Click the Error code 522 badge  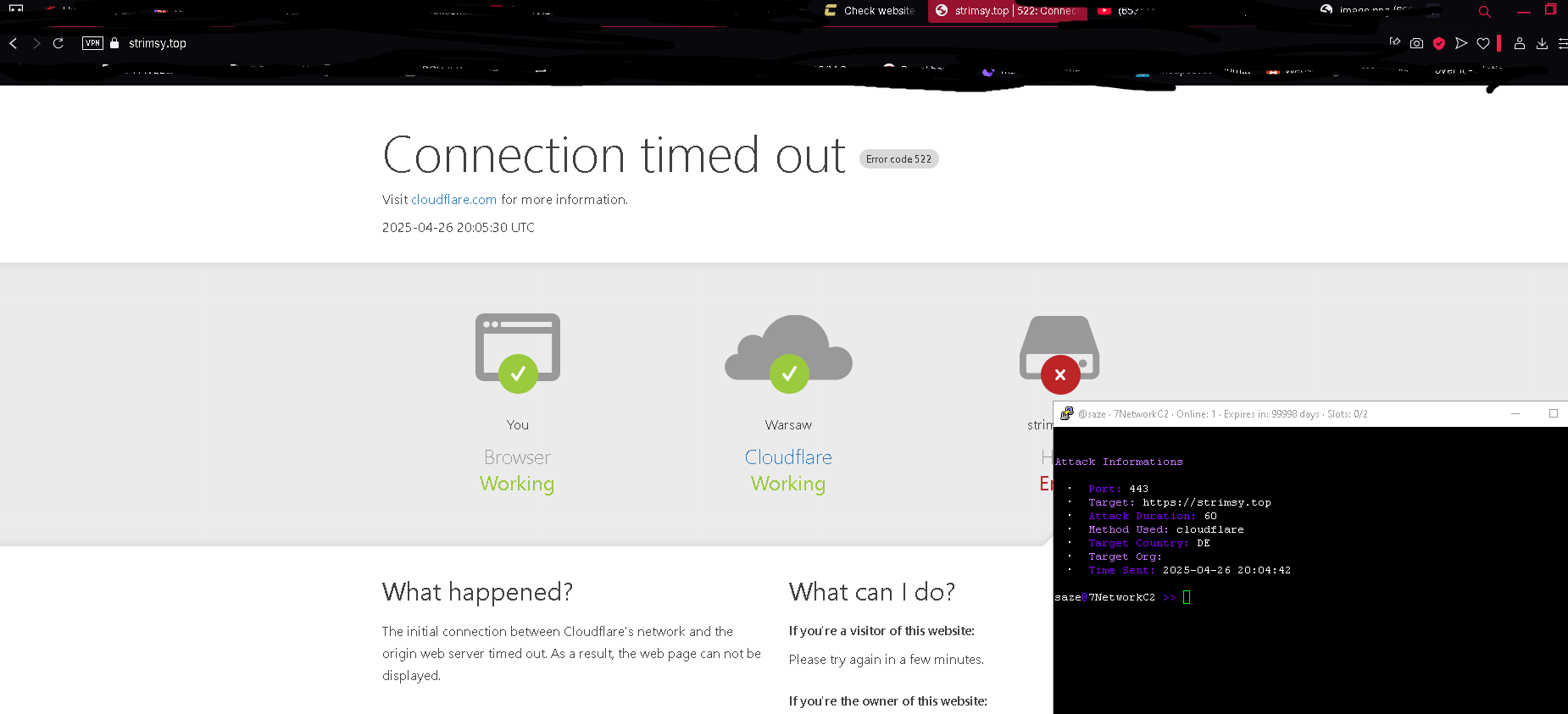coord(898,159)
